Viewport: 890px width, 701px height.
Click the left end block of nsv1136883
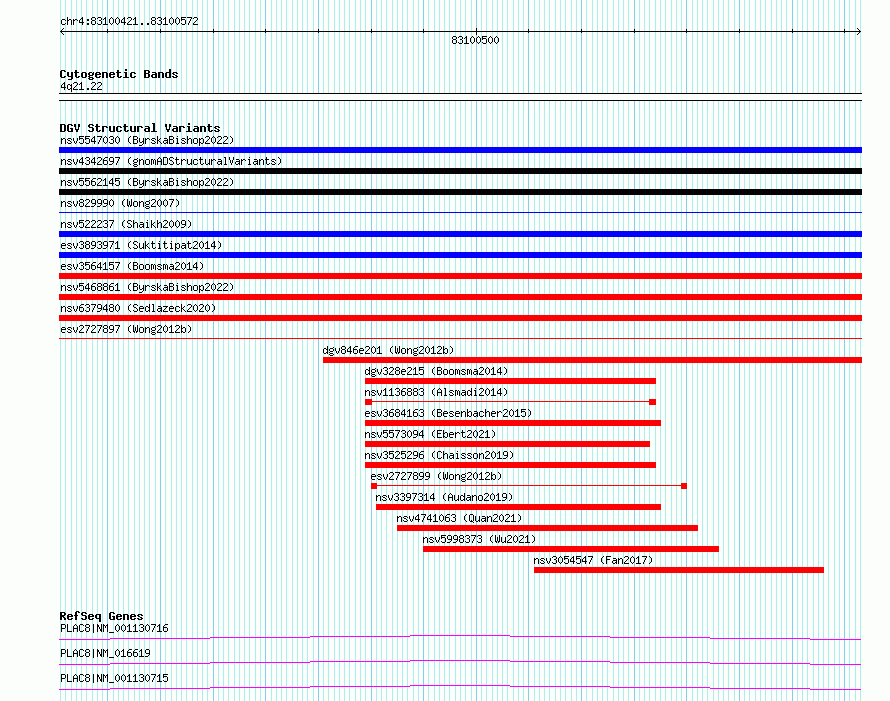tap(368, 402)
